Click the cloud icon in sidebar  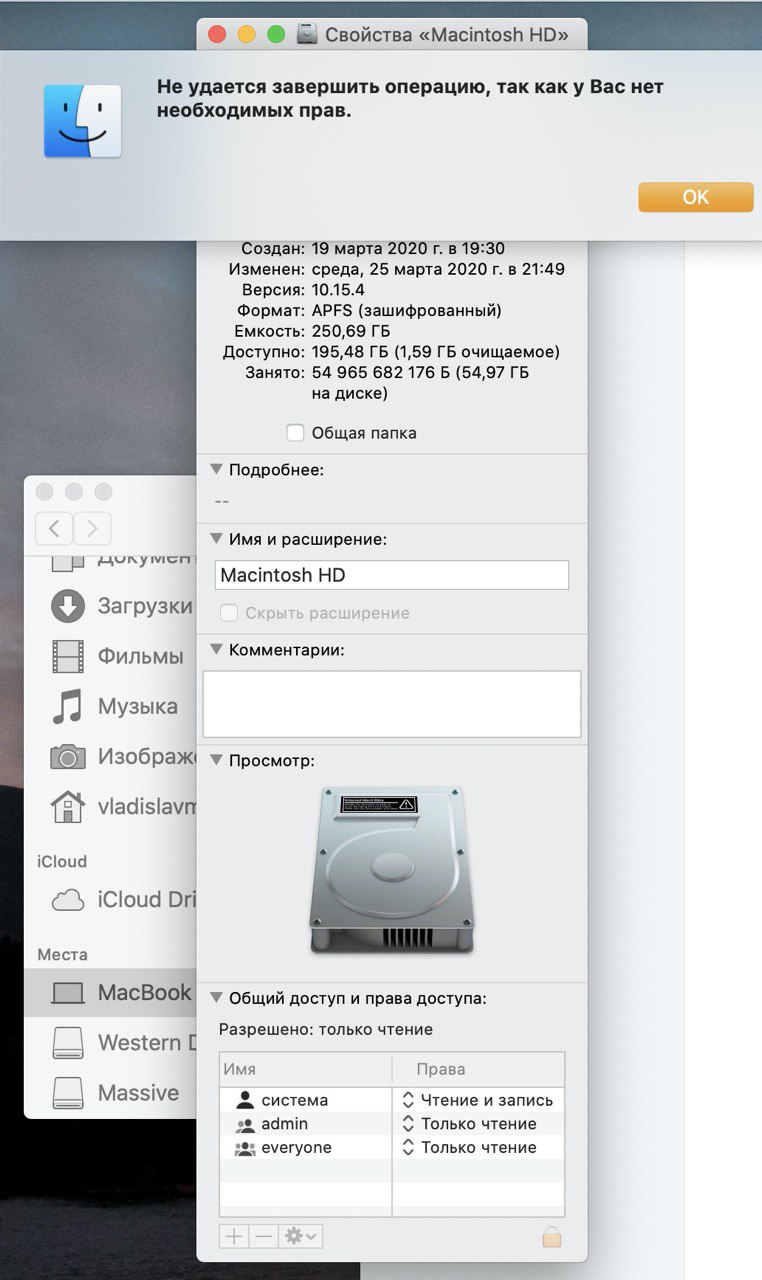[67, 899]
